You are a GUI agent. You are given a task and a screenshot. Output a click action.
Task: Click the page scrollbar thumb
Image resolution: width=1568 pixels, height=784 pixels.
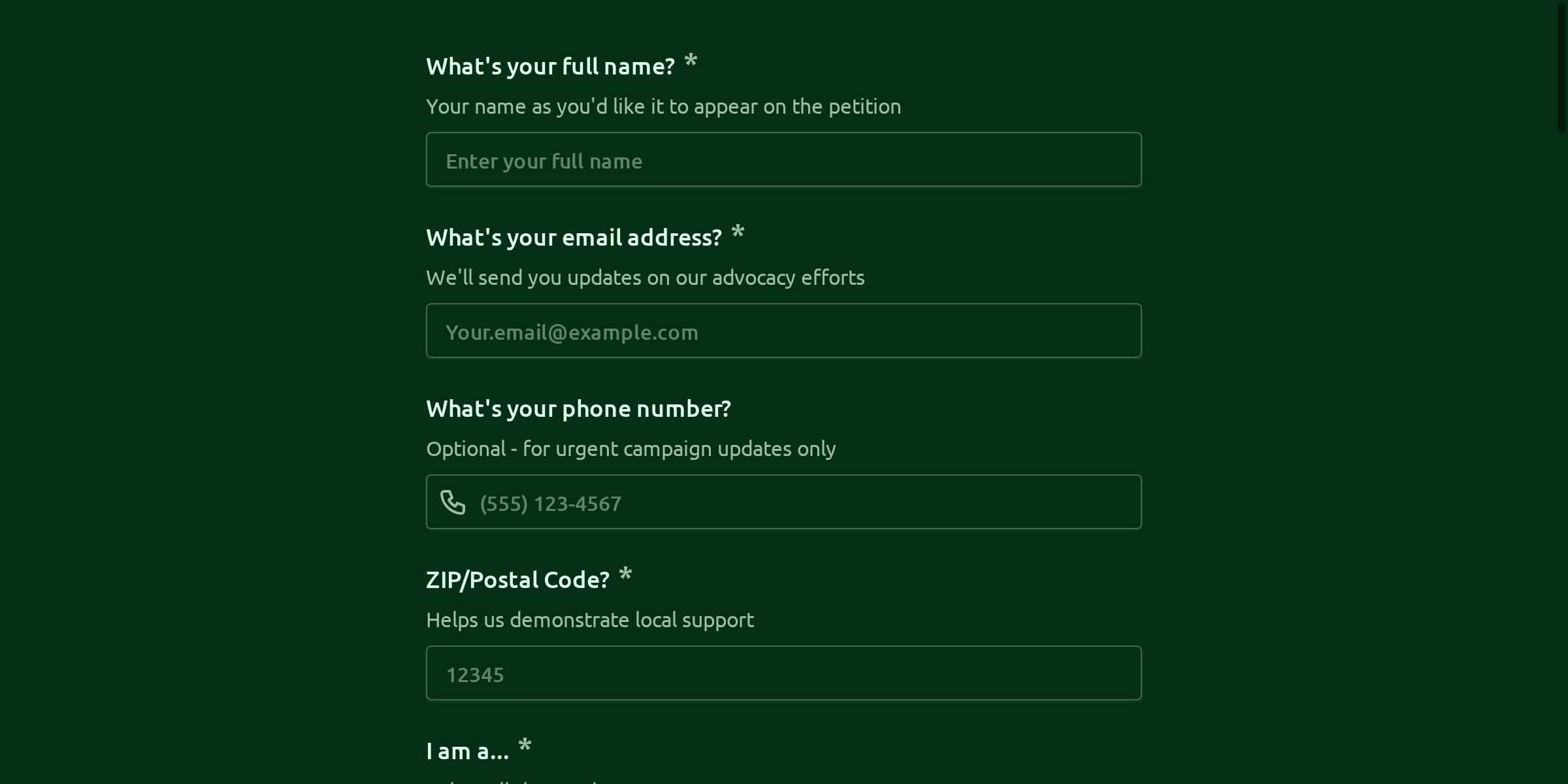tap(1561, 65)
